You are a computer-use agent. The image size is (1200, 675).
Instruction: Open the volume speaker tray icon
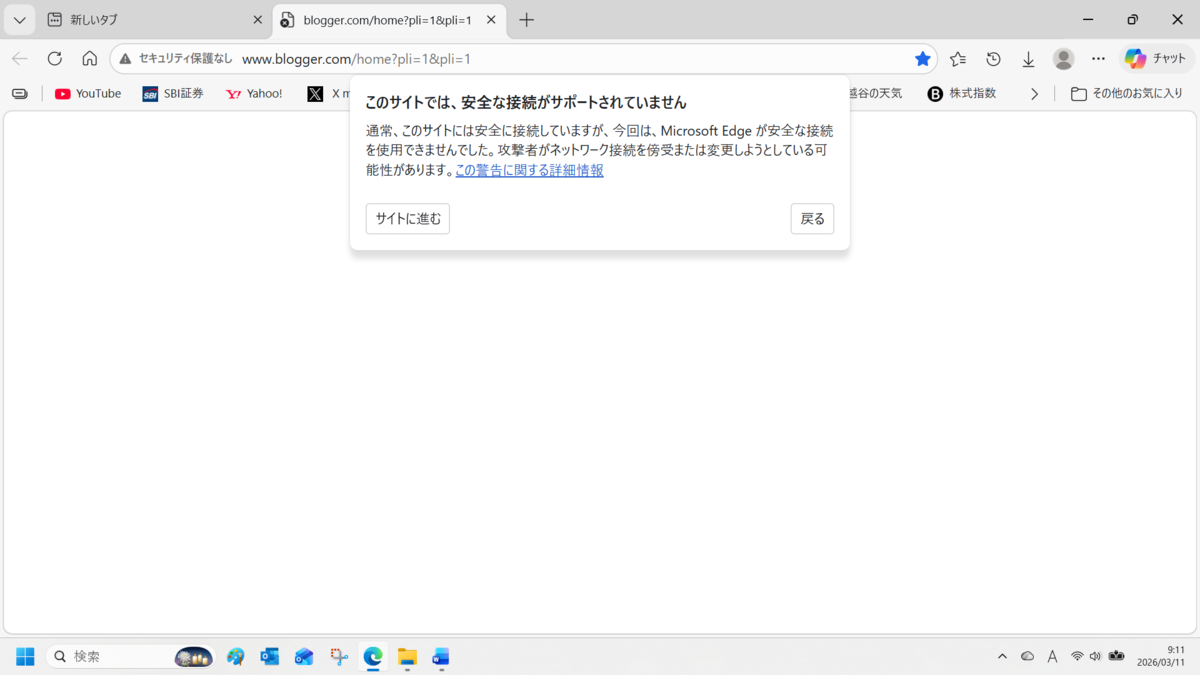click(1095, 657)
